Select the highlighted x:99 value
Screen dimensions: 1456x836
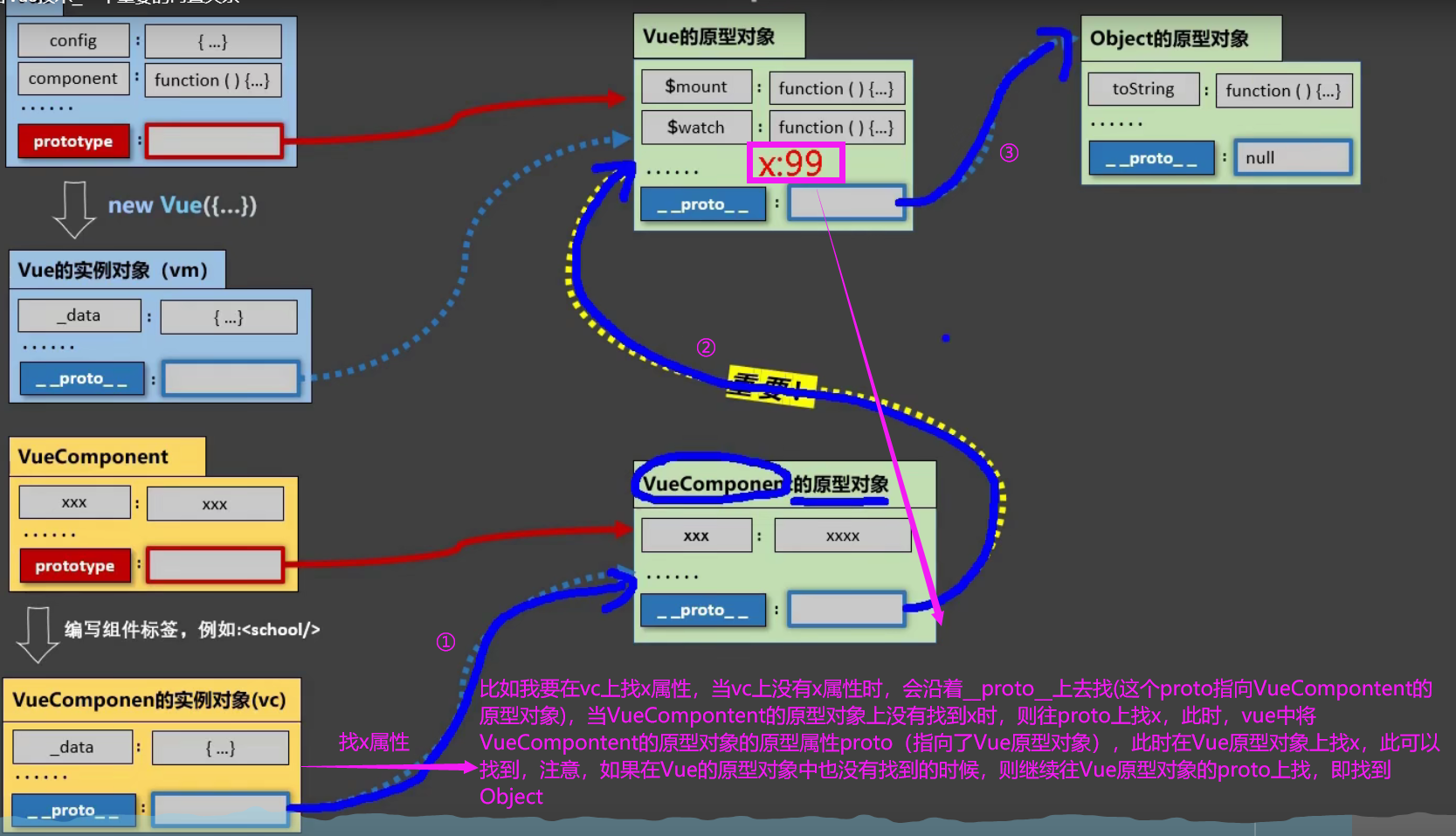coord(795,161)
